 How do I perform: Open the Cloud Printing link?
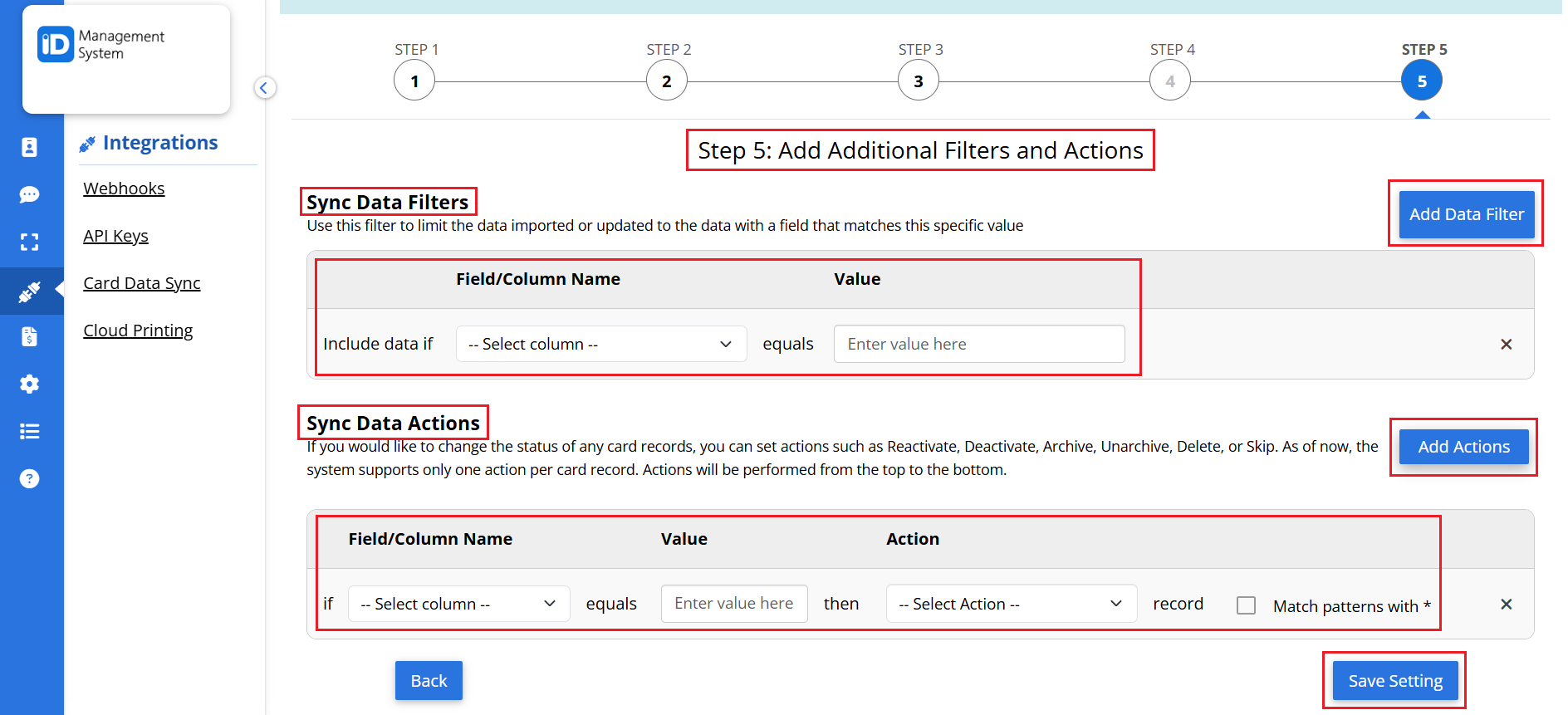pos(138,331)
